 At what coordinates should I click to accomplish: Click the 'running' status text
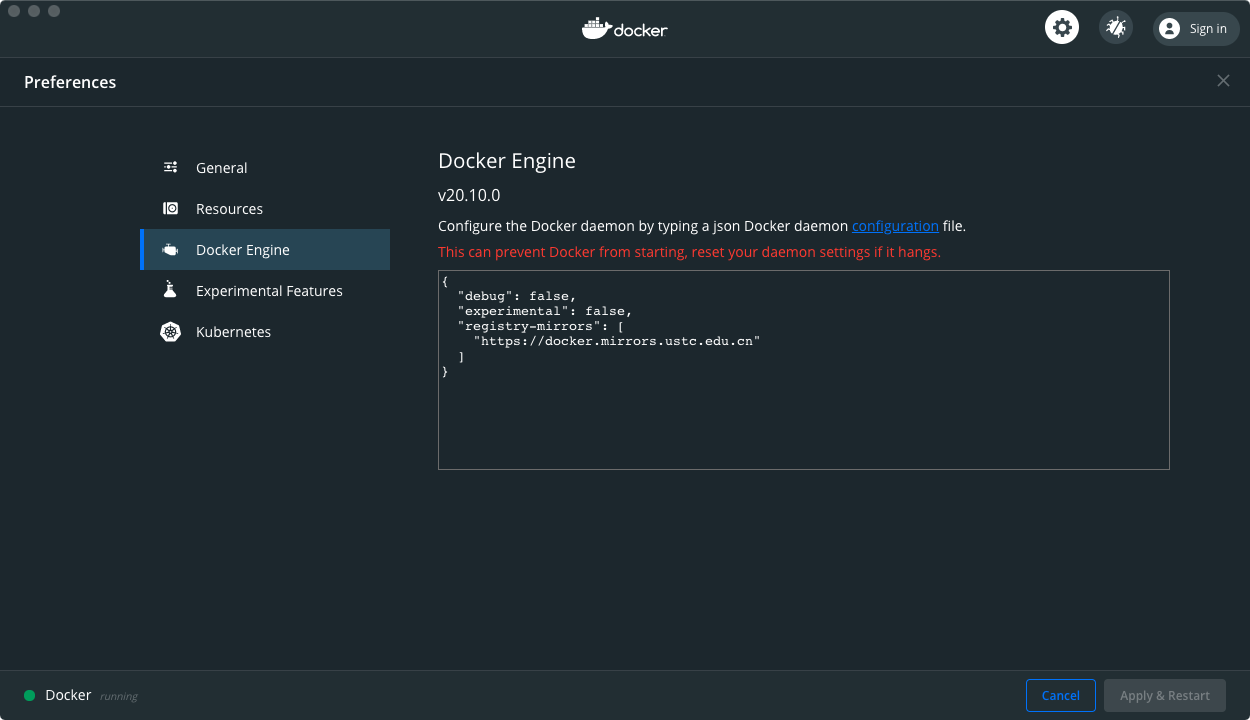pos(119,696)
